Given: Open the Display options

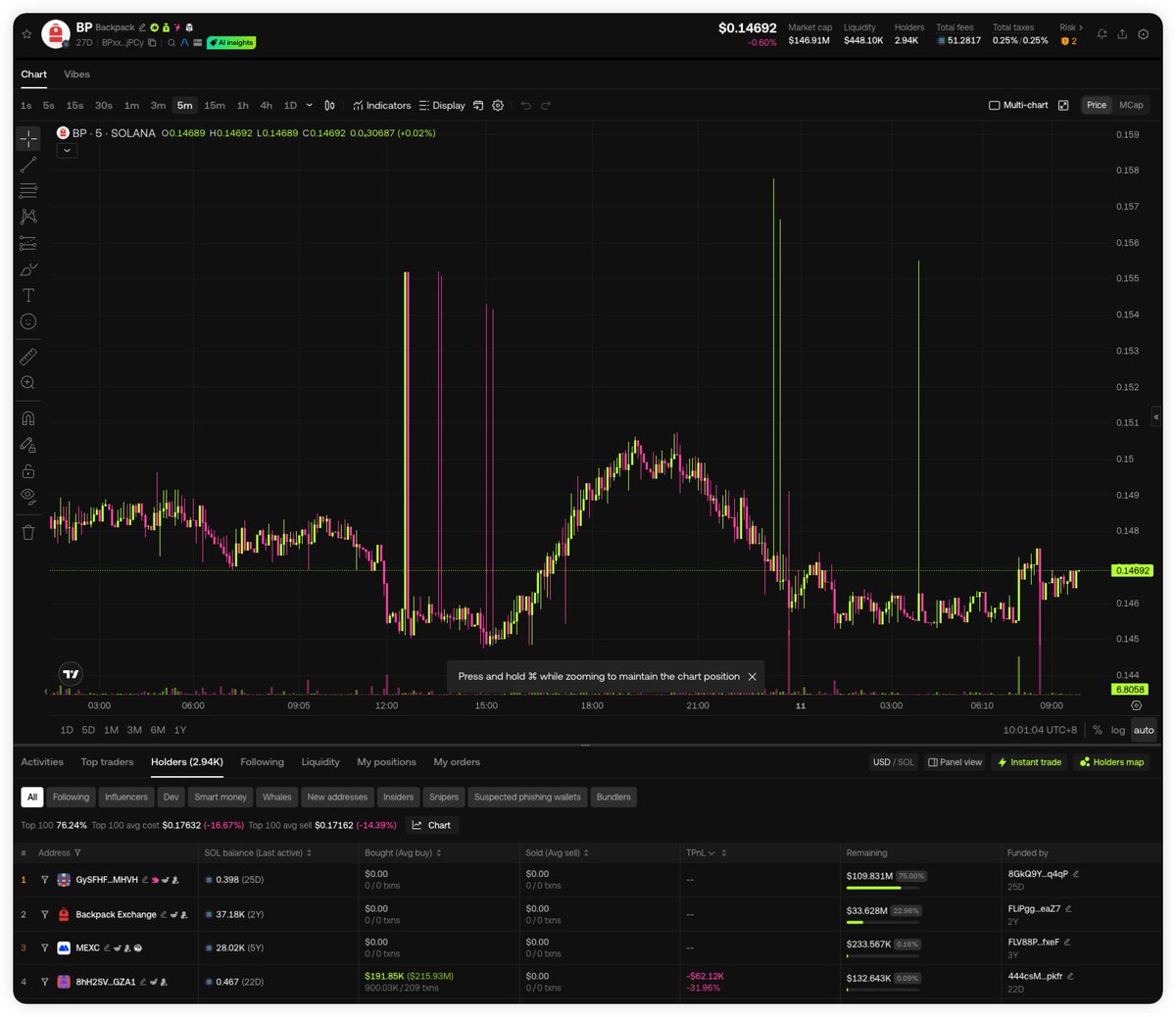Looking at the screenshot, I should 442,106.
